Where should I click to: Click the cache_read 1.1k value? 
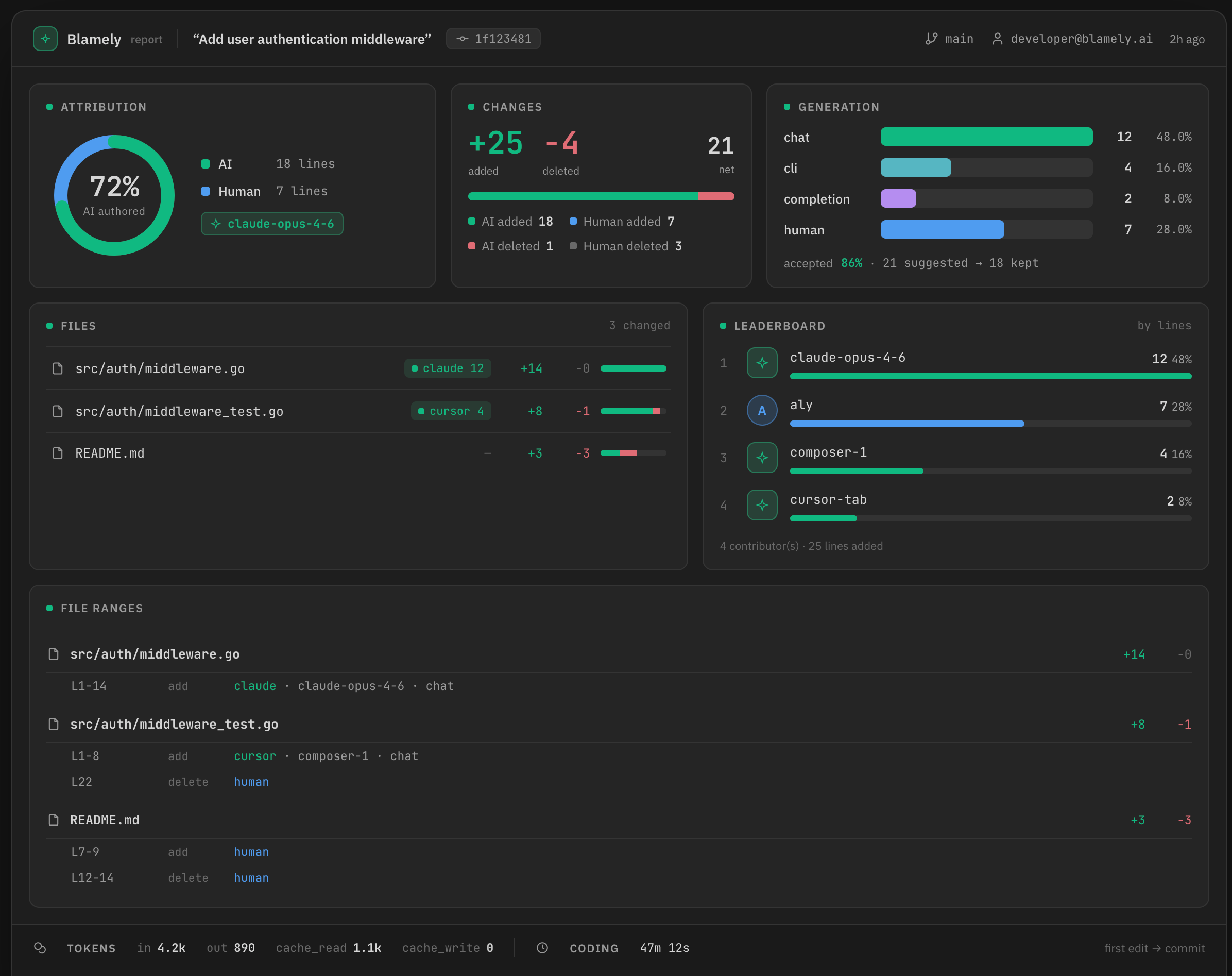(x=367, y=948)
